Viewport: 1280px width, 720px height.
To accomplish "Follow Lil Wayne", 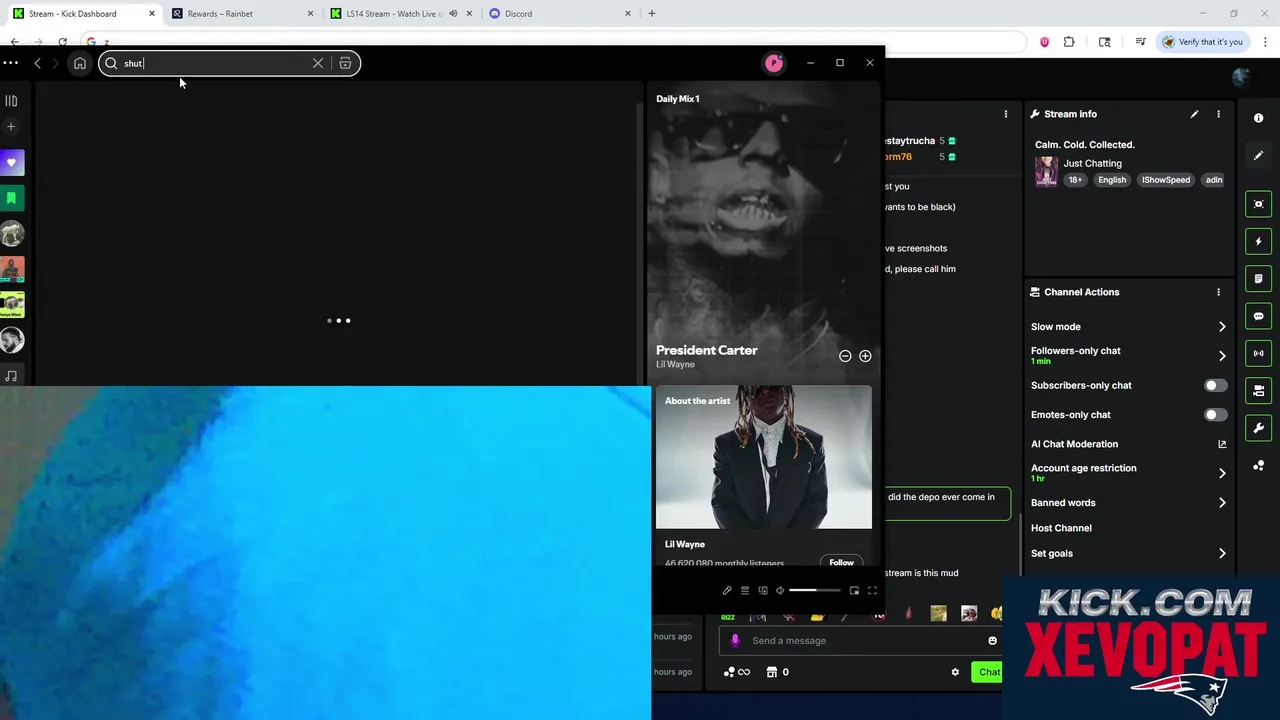I will coord(841,562).
